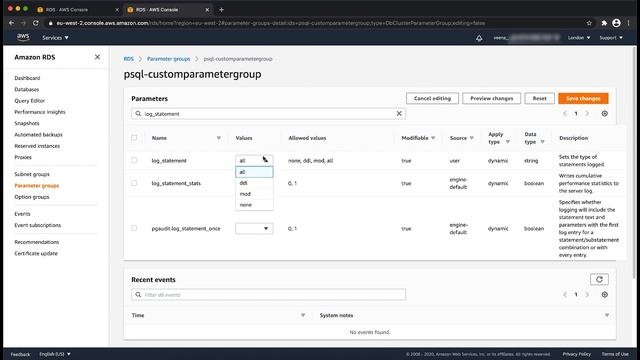The height and width of the screenshot is (360, 640).
Task: Open the English (US) language selector
Action: (55, 354)
